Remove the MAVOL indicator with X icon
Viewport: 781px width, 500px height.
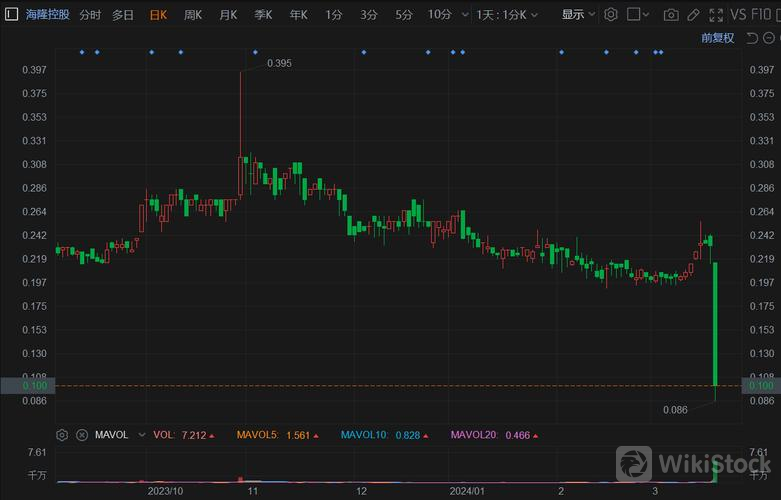click(82, 435)
